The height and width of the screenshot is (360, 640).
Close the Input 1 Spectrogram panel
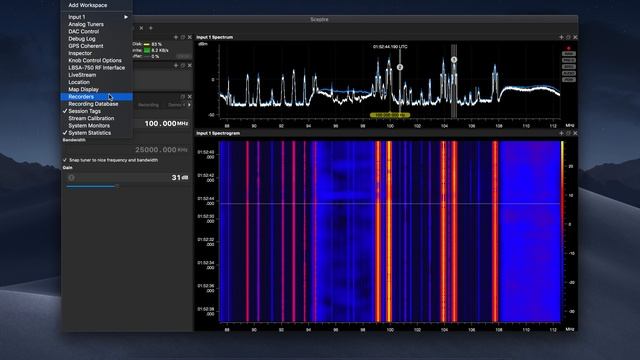tap(575, 133)
